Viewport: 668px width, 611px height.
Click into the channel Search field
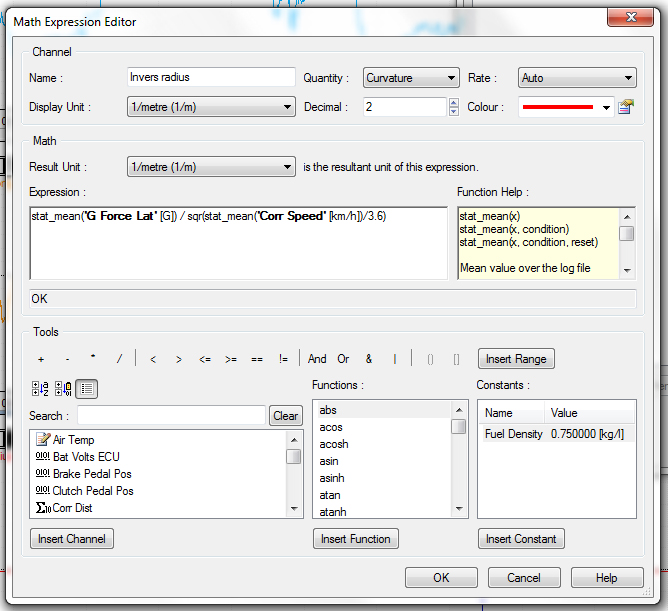coord(171,415)
